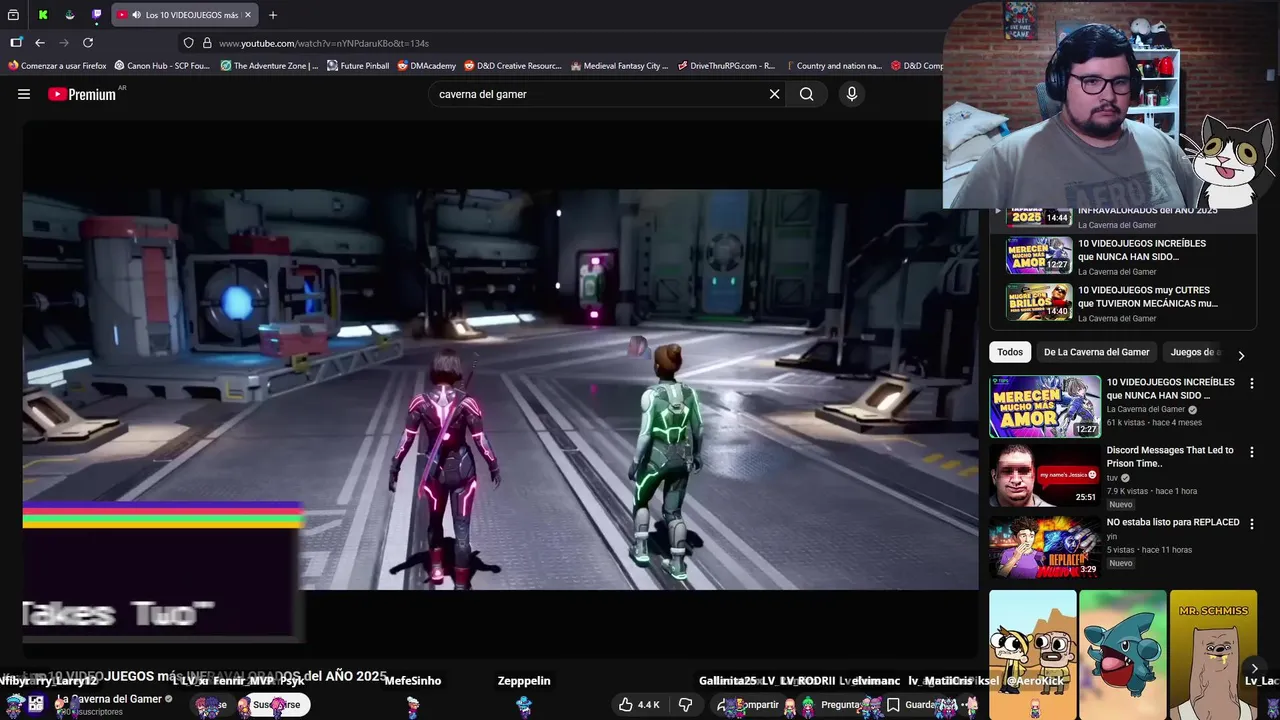Viewport: 1280px width, 720px height.
Task: Close the Los 10 VIDEOJUEGOS tab
Action: tap(248, 15)
